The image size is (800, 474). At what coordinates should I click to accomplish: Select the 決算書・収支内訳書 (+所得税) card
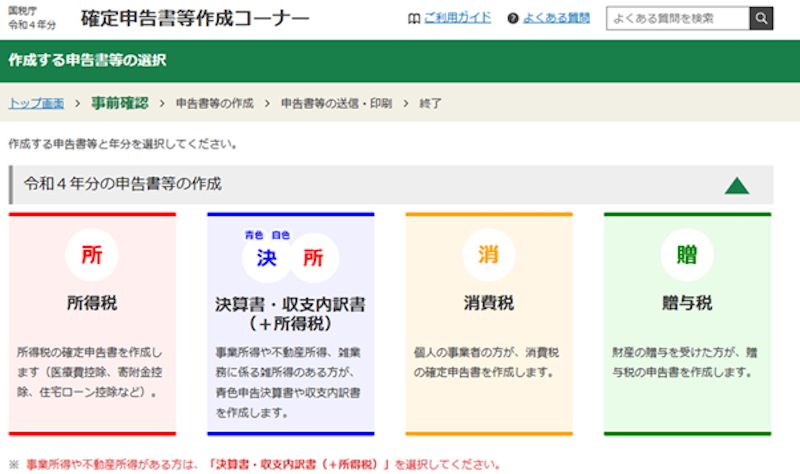point(290,313)
